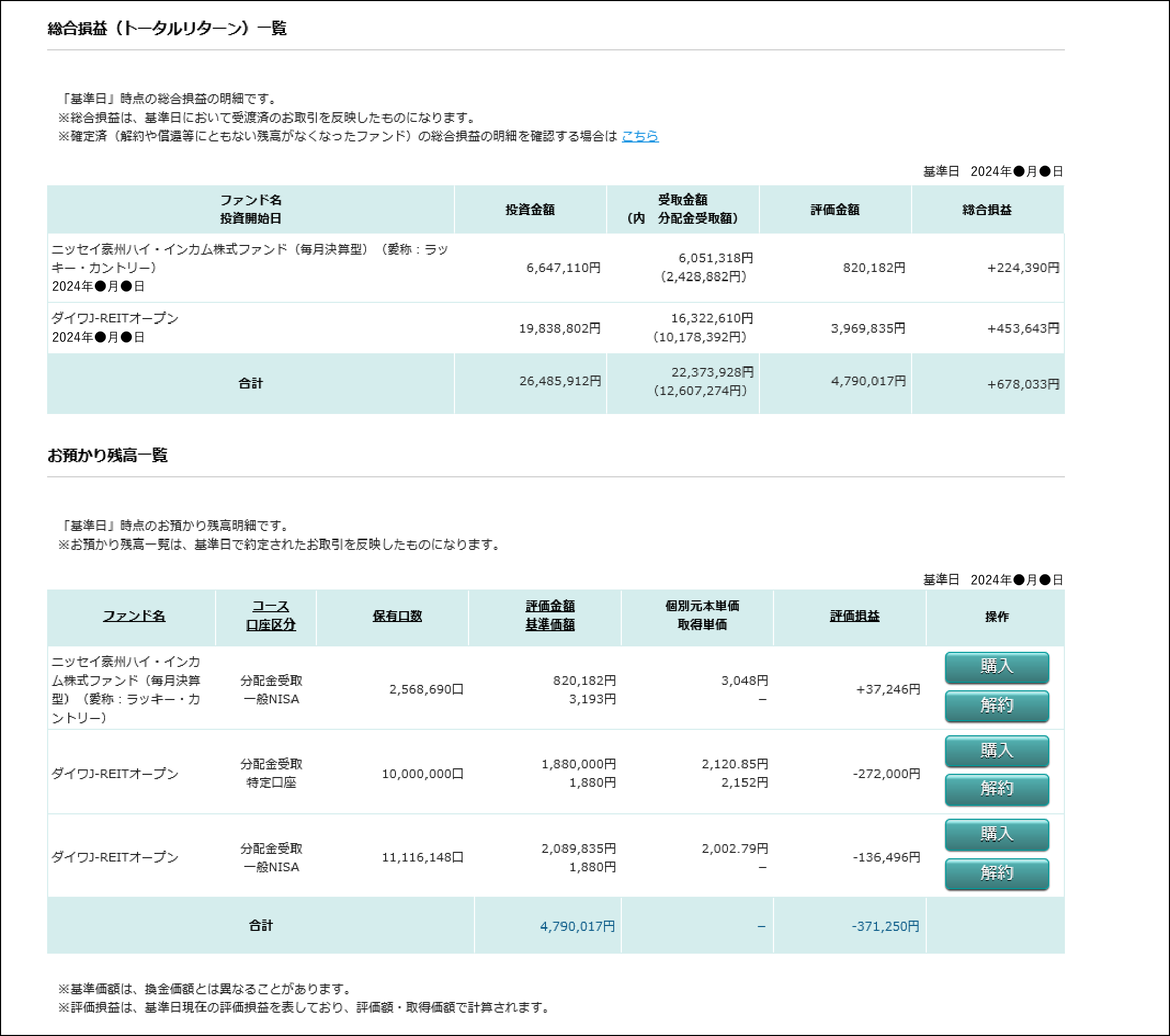
Task: Sort by 口座区分 header link
Action: coord(271,625)
